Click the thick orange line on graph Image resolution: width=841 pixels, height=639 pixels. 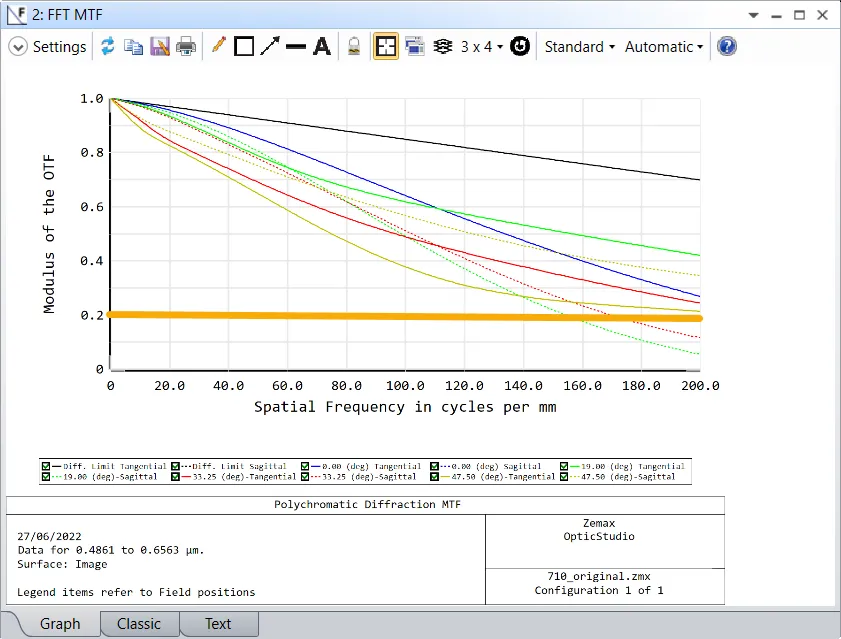[400, 316]
